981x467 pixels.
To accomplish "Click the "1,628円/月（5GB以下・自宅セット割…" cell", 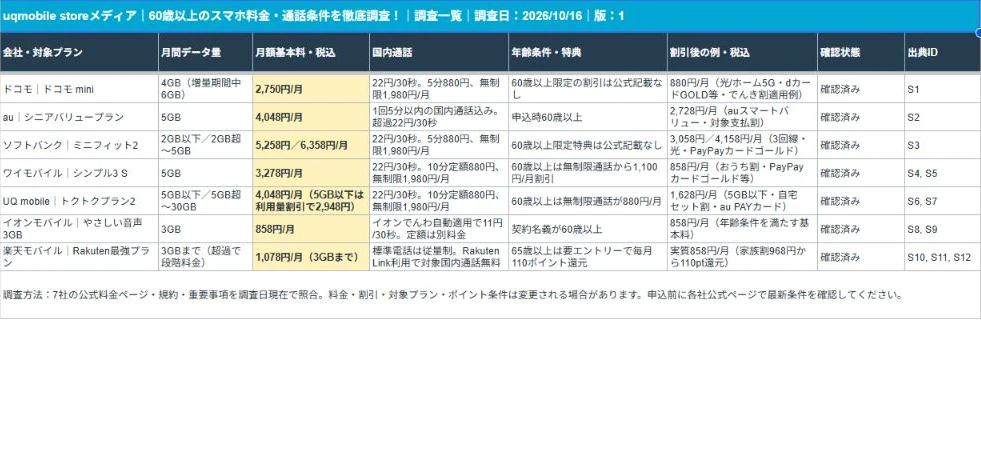I will [x=742, y=200].
